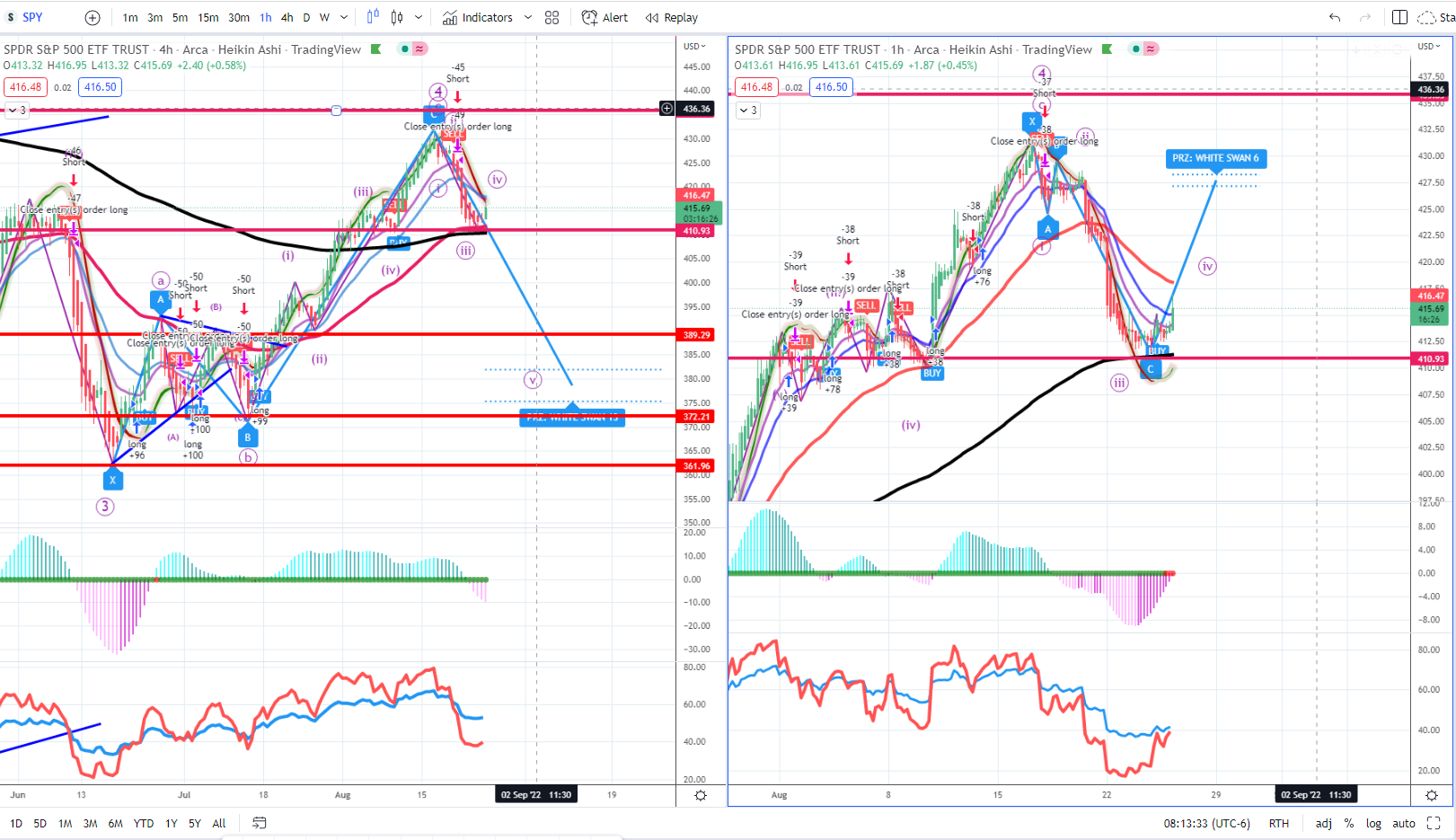This screenshot has height=840, width=1456.
Task: Expand the 1h chart indicator legend
Action: 748,111
